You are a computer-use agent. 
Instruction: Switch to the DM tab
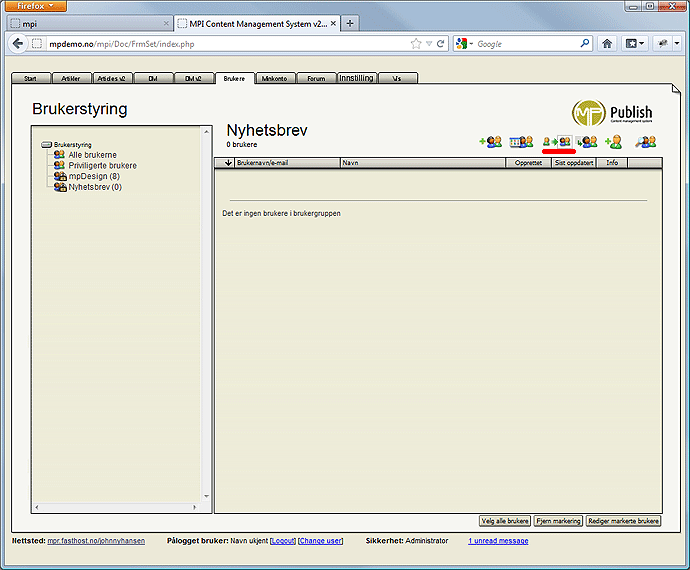(x=153, y=78)
